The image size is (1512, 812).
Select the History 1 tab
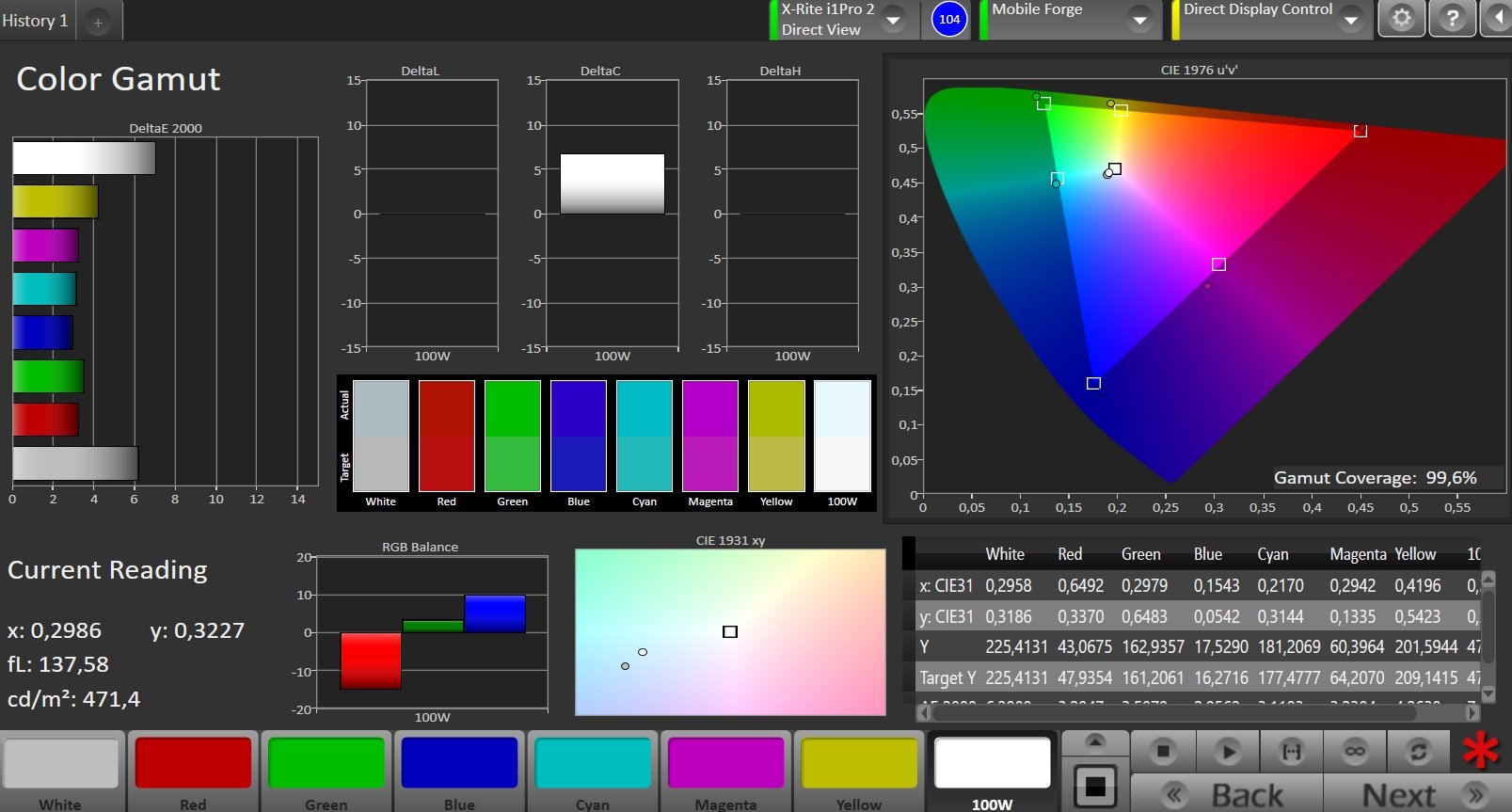36,21
